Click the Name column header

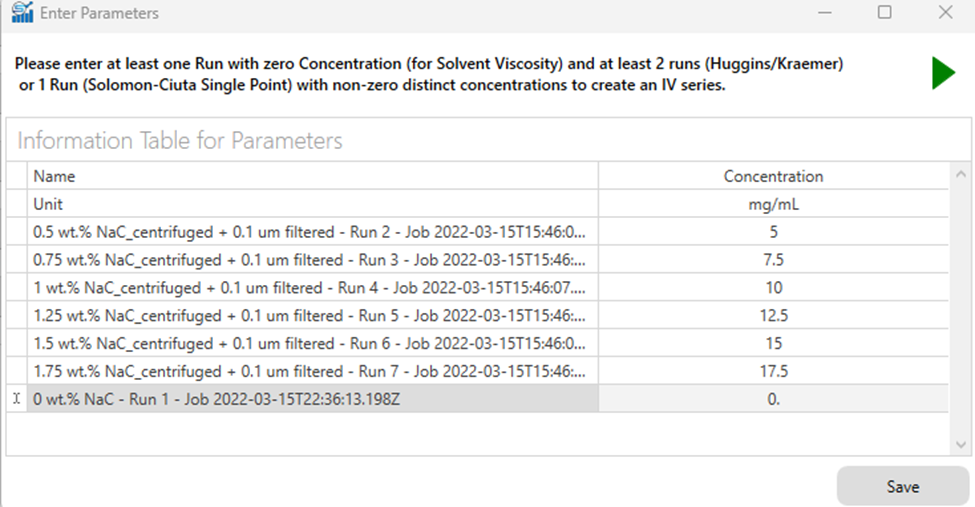(x=312, y=176)
